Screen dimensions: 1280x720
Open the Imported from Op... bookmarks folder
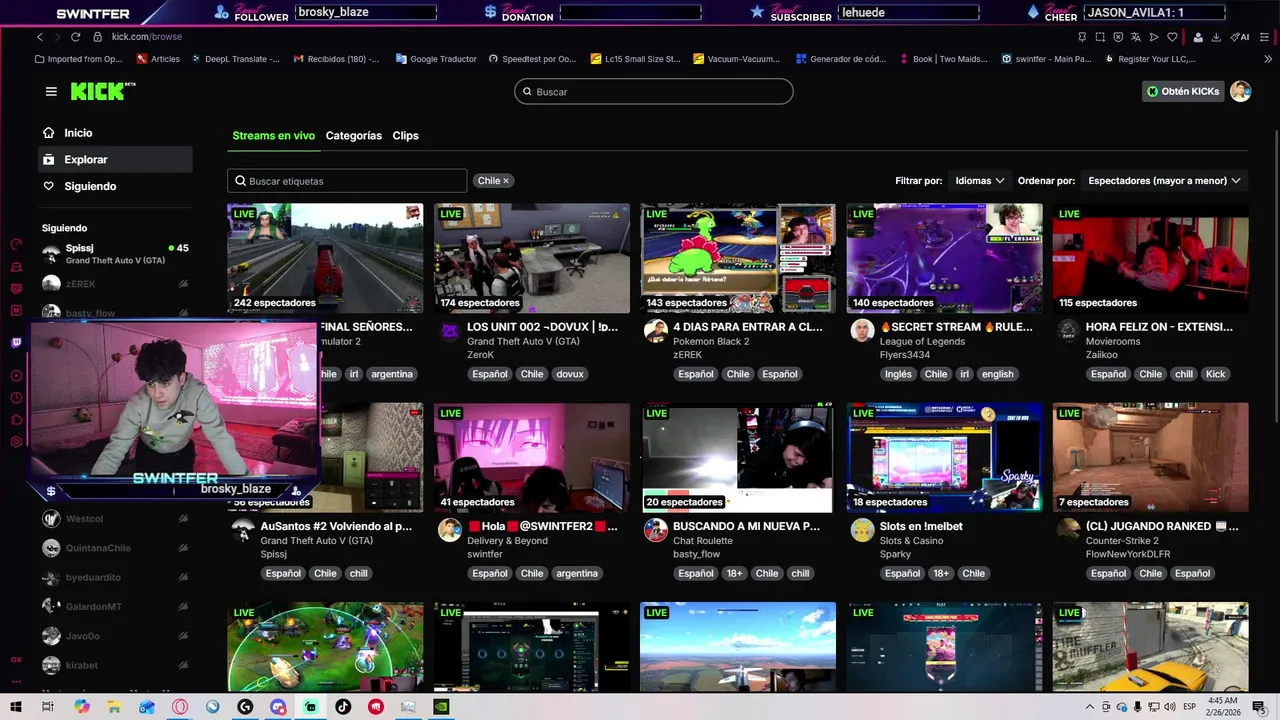point(78,59)
